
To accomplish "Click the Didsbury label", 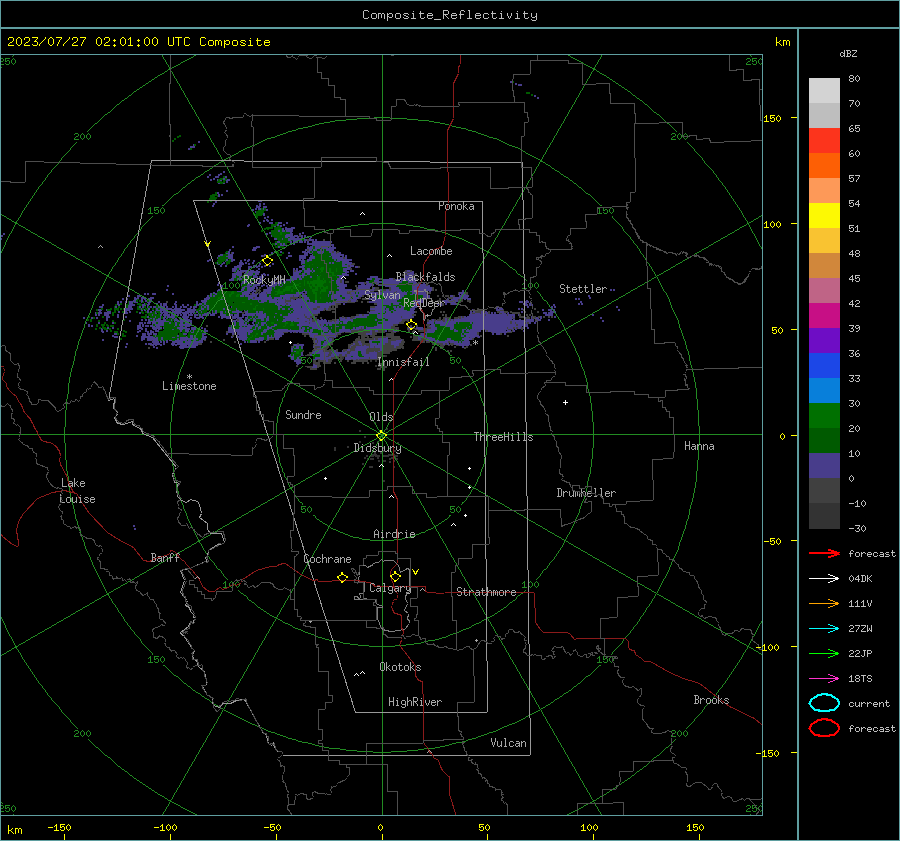I will click(377, 448).
